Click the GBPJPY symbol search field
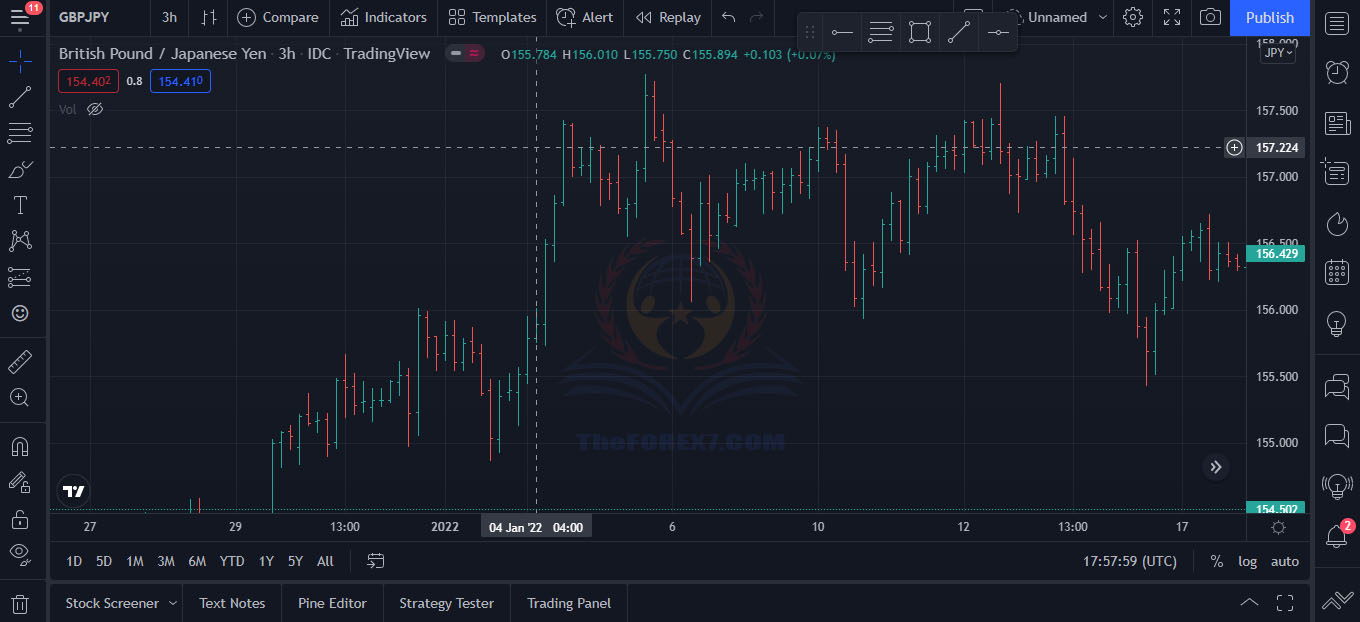Viewport: 1360px width, 622px height. pyautogui.click(x=85, y=17)
